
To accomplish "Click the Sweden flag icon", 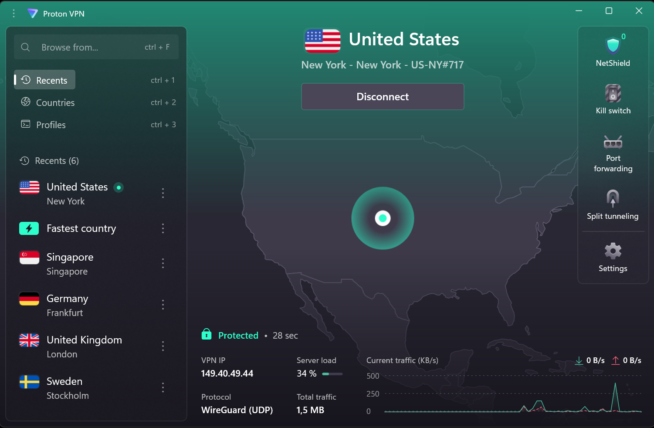I will [x=29, y=382].
